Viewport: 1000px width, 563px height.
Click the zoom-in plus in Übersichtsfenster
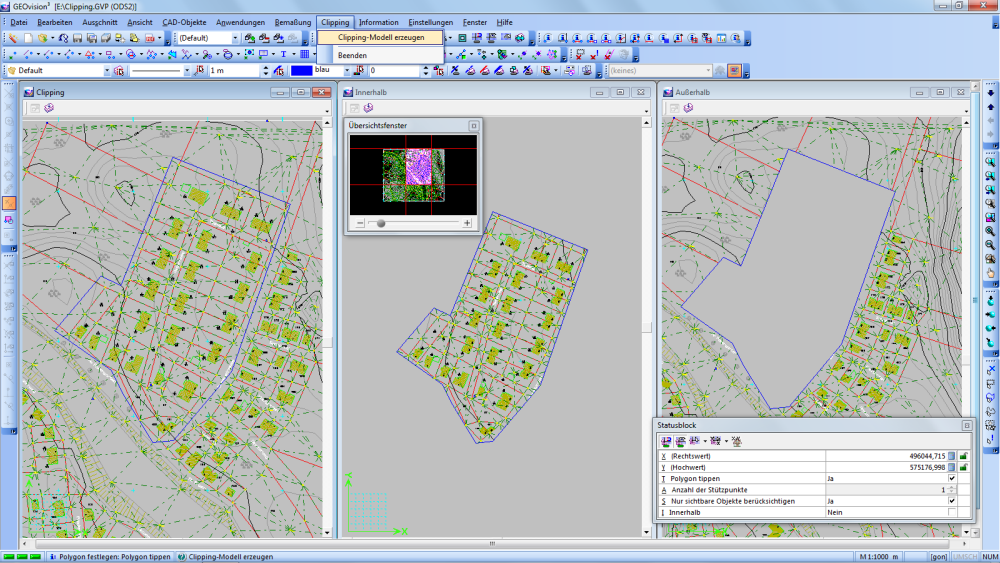point(467,224)
